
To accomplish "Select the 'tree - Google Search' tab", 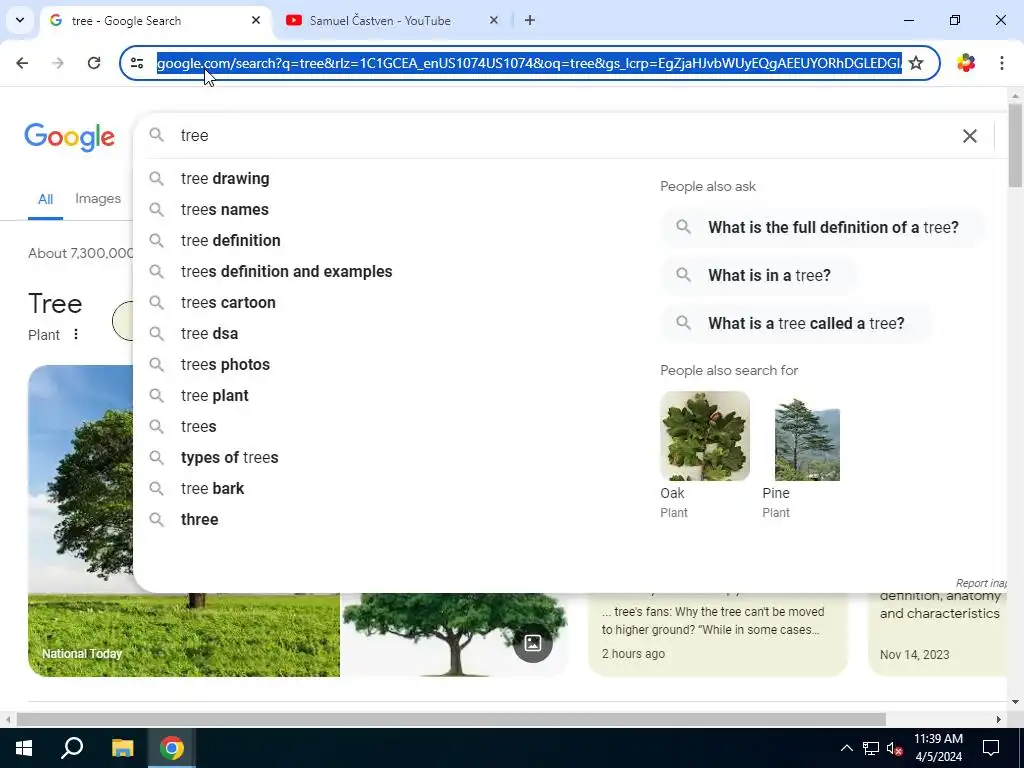I will (x=126, y=20).
